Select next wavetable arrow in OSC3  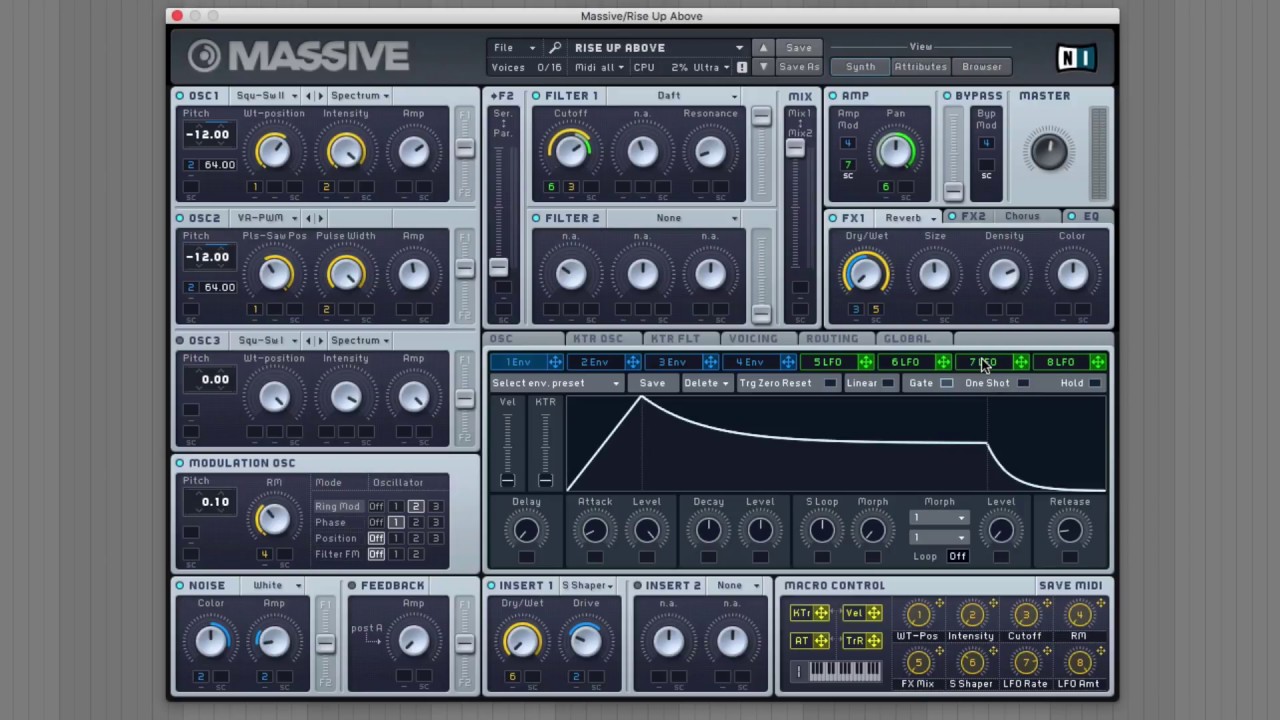point(320,341)
